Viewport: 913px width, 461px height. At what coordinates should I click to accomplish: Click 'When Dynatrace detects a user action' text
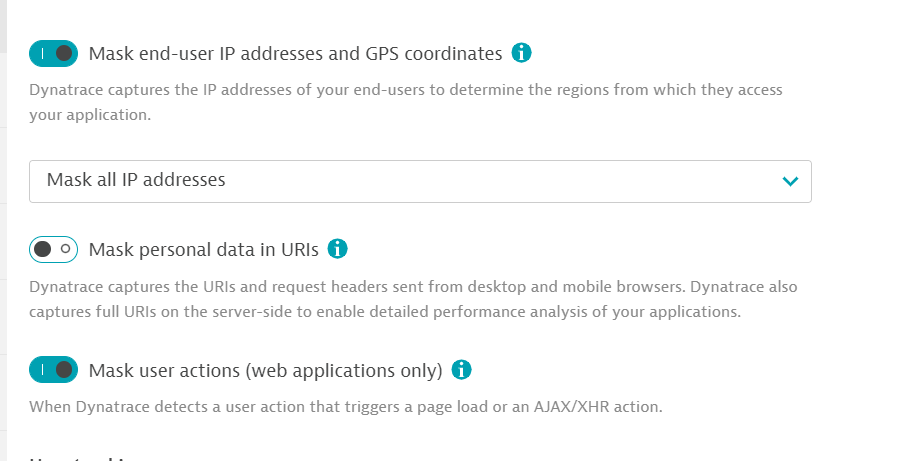point(345,407)
